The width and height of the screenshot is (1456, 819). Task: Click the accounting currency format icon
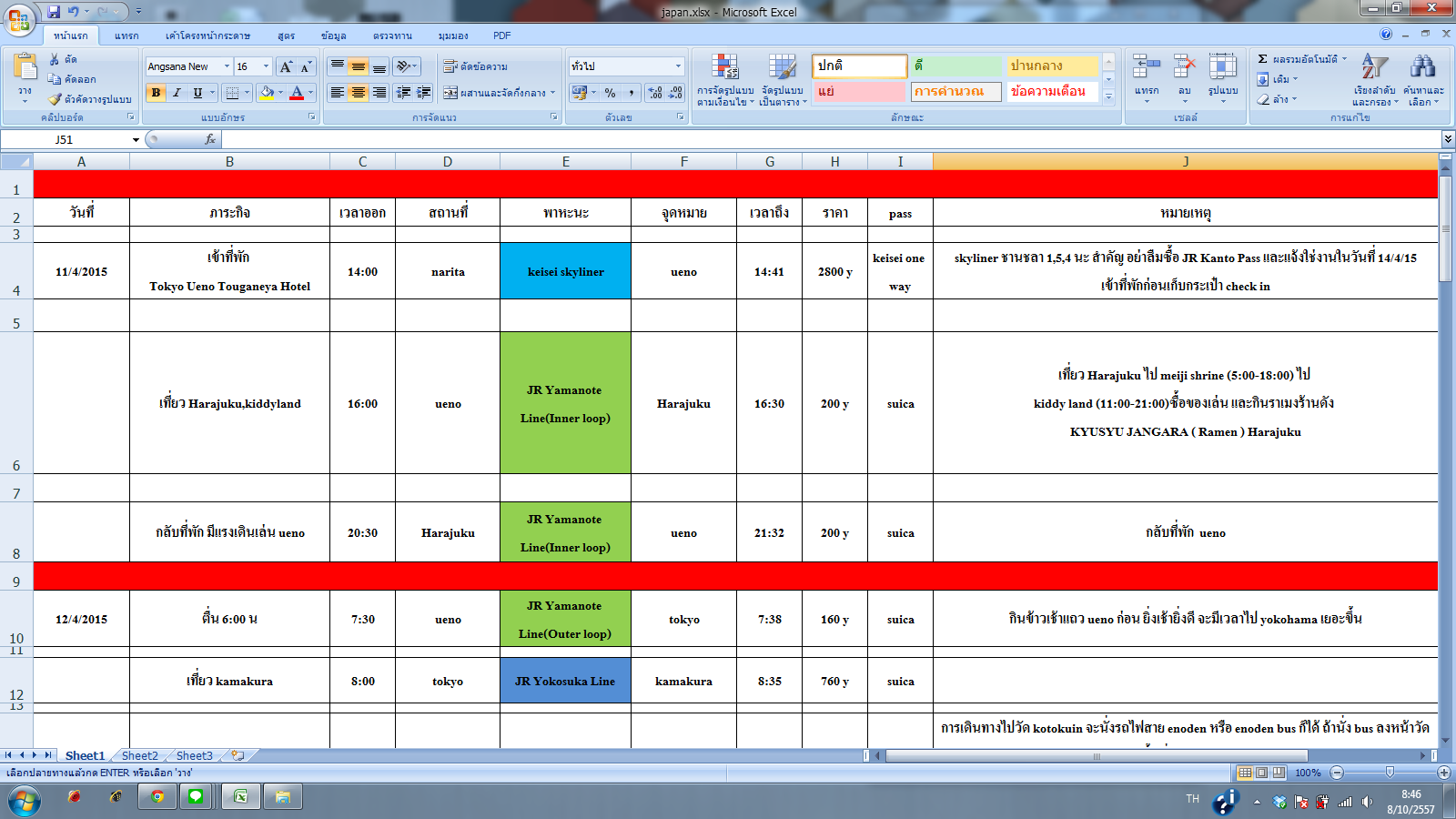[x=579, y=93]
